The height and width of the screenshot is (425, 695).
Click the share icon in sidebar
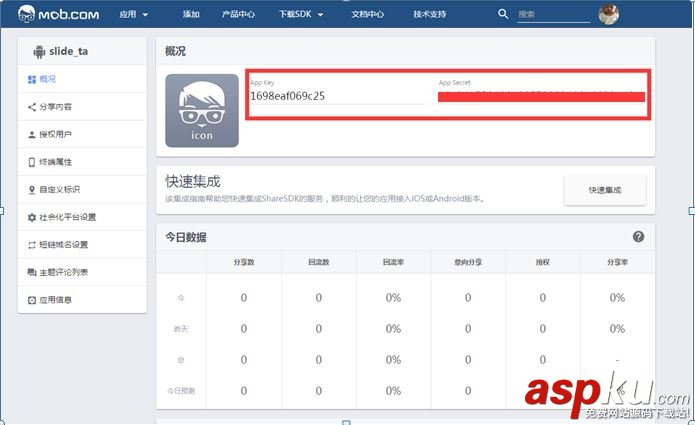click(x=32, y=107)
